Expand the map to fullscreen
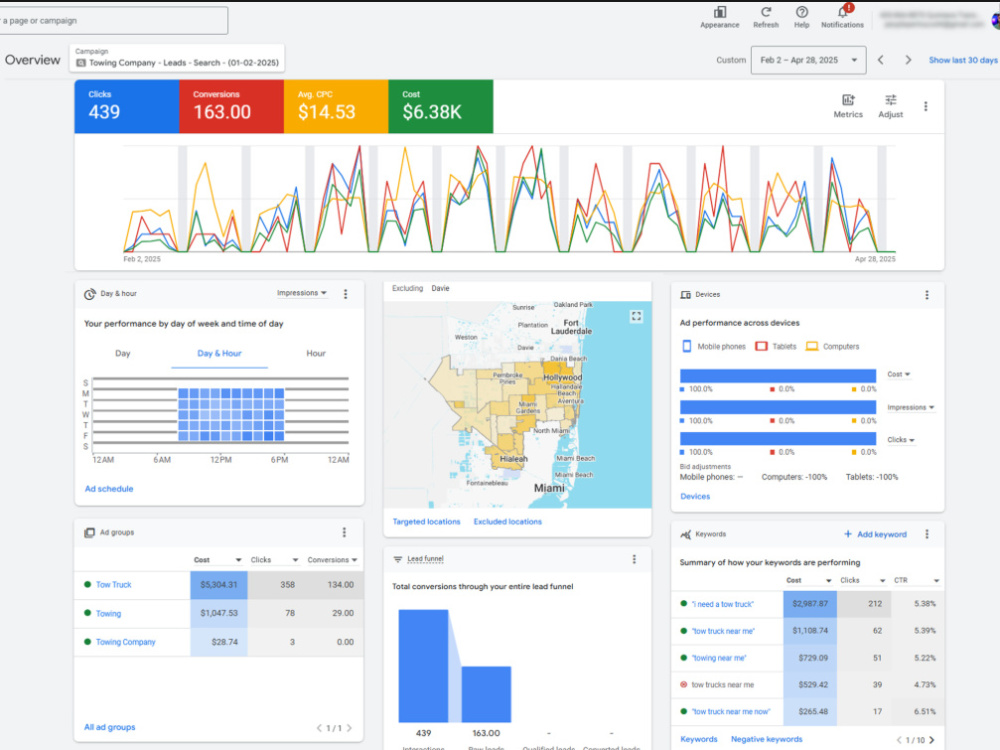Viewport: 1000px width, 750px height. tap(636, 316)
